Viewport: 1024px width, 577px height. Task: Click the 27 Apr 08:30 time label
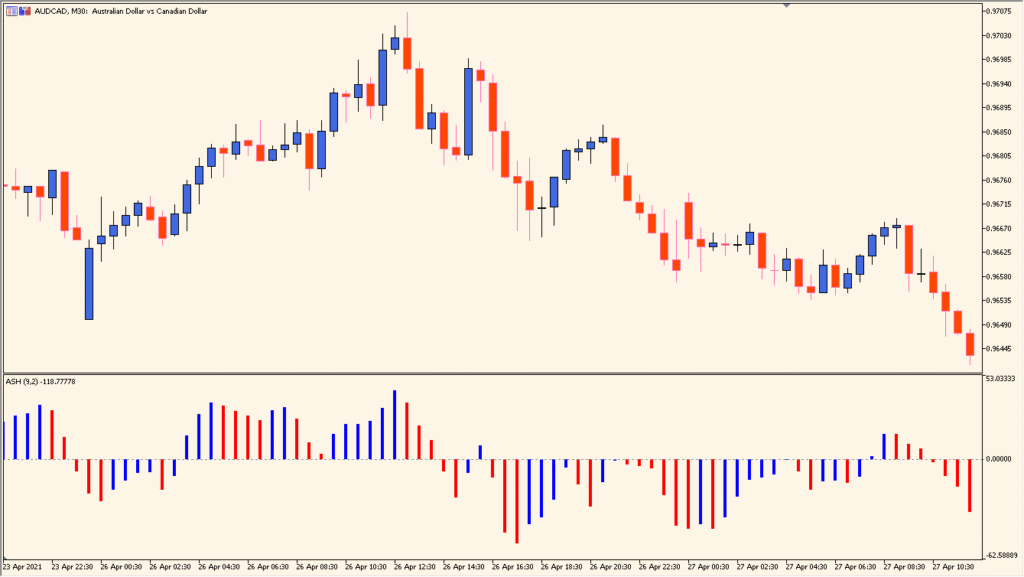pyautogui.click(x=904, y=567)
